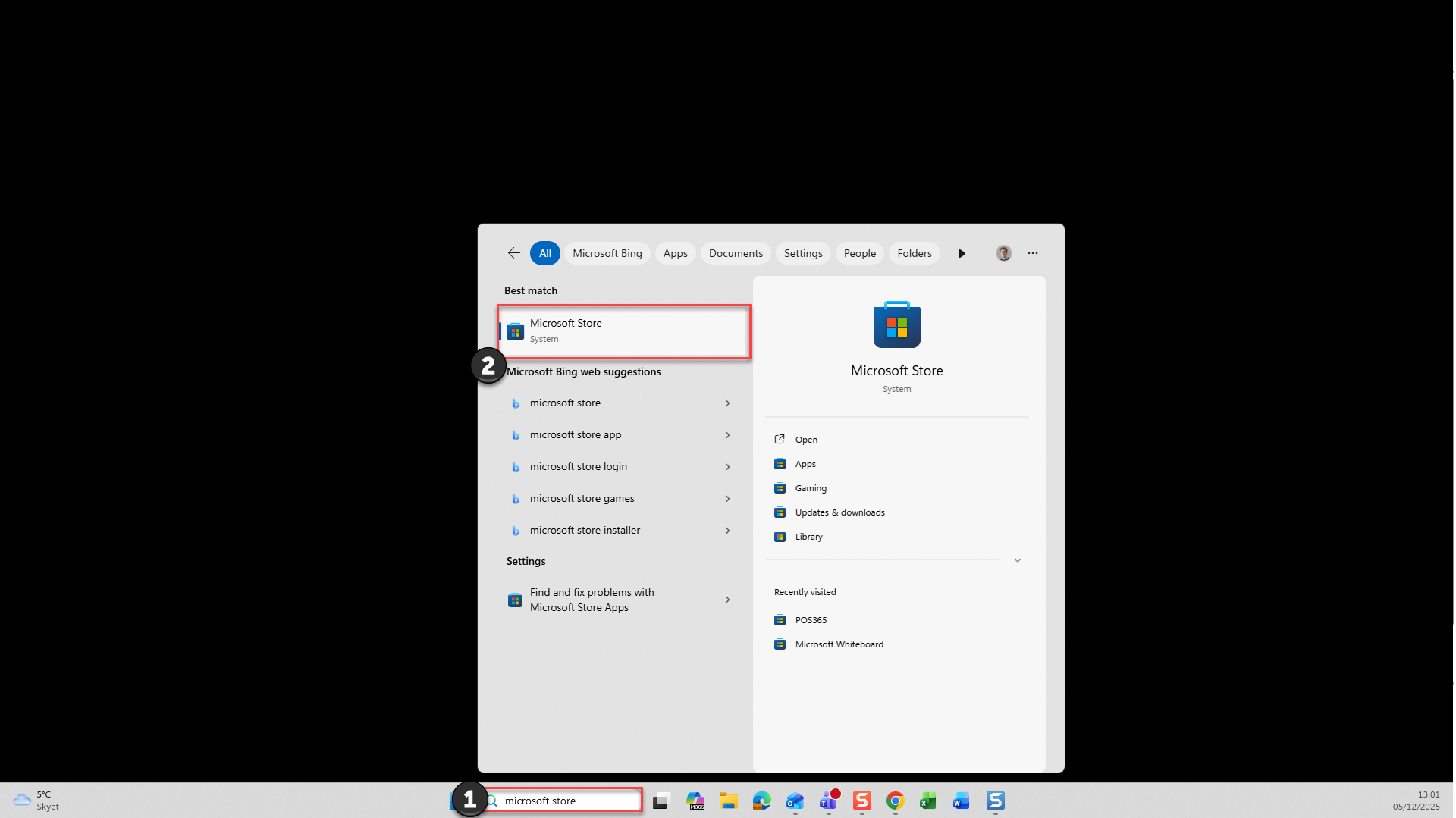Switch to the Microsoft Bing filter tab
This screenshot has height=818, width=1456.
click(x=607, y=253)
